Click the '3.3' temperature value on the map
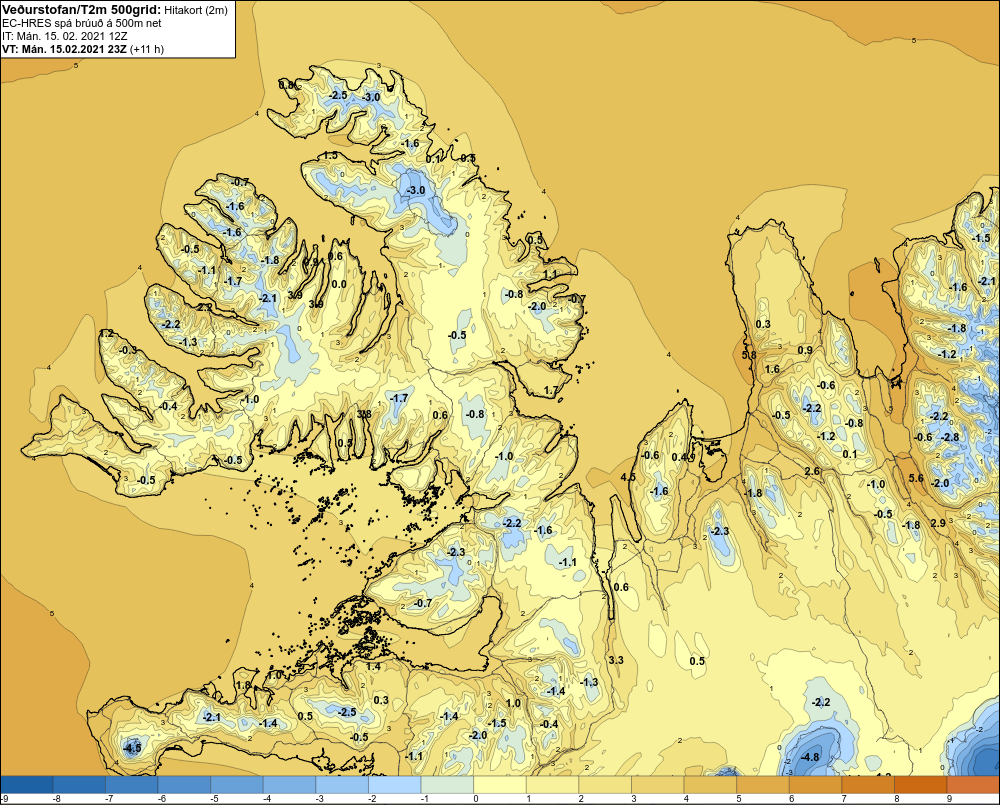Viewport: 1000px width, 805px height. (x=616, y=660)
